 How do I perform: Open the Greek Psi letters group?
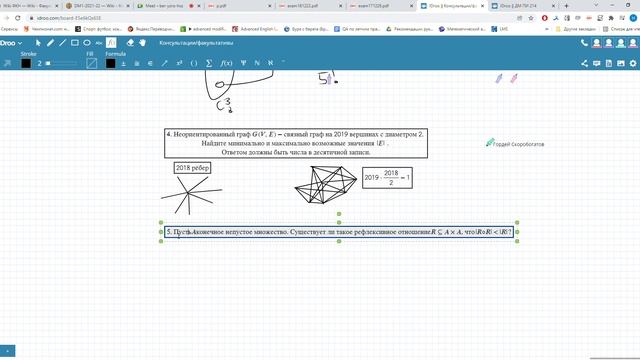coord(243,63)
